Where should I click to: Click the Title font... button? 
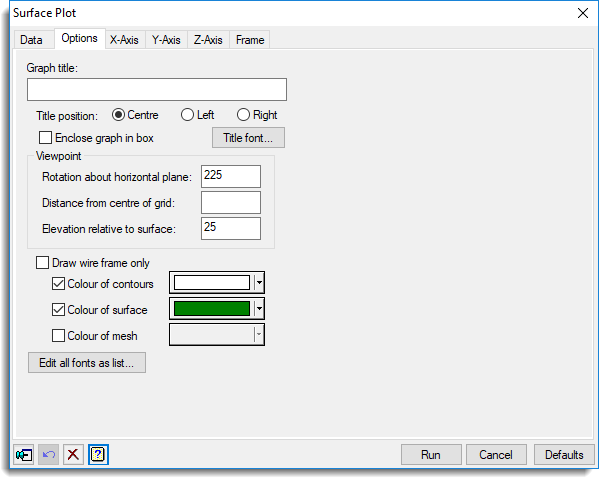click(x=248, y=138)
